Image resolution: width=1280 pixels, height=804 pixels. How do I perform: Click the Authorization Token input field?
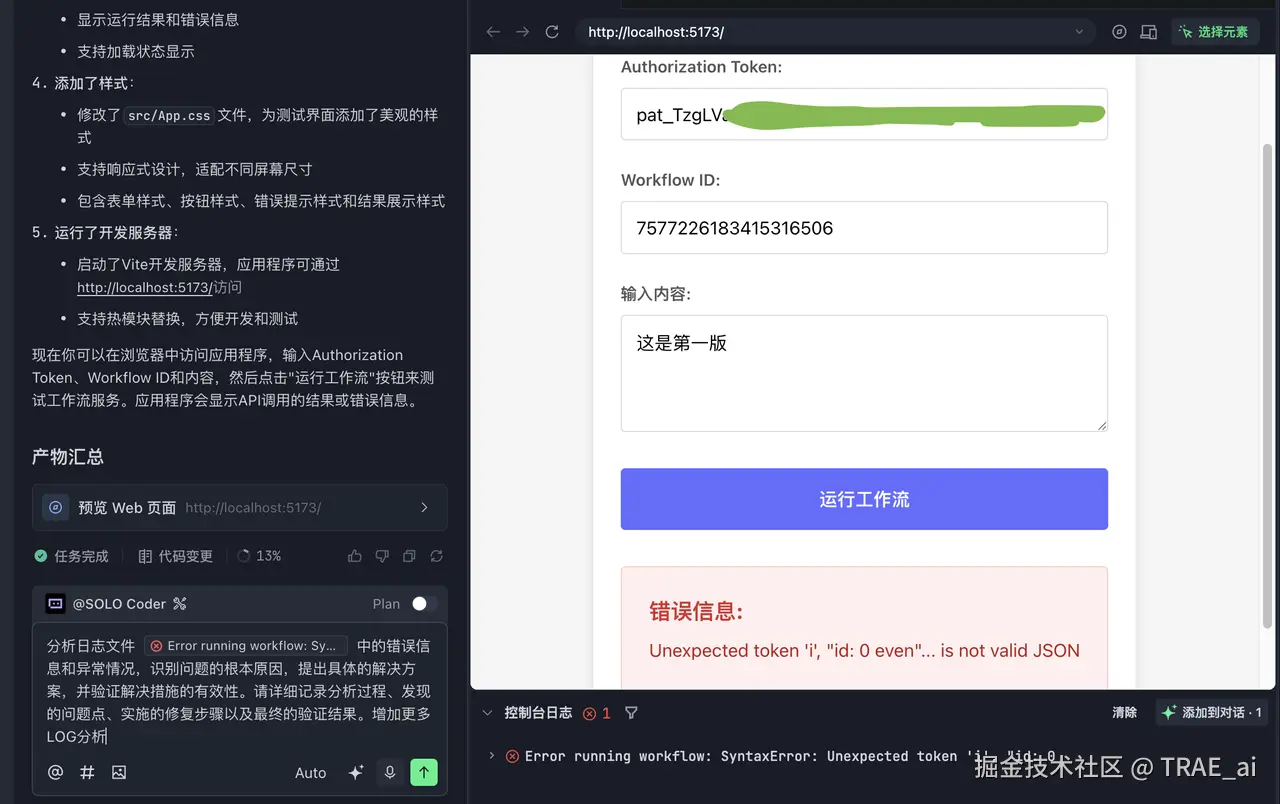864,114
